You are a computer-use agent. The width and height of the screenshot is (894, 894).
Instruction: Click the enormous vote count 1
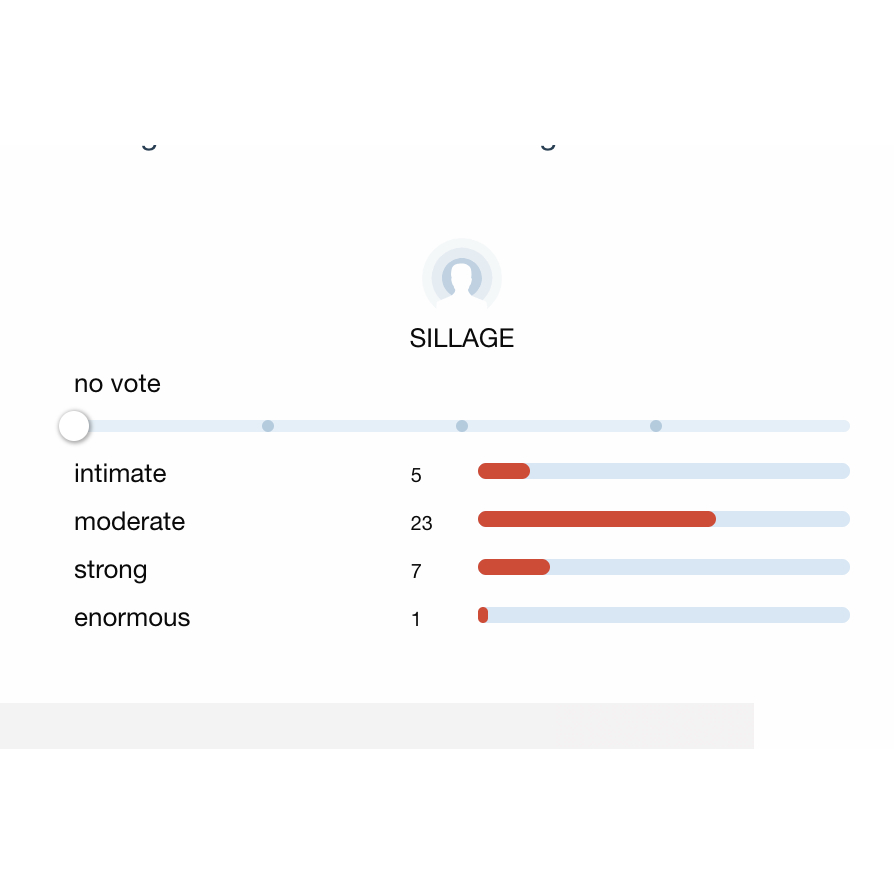416,620
